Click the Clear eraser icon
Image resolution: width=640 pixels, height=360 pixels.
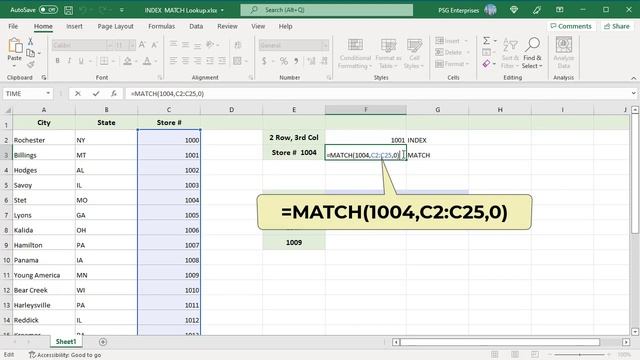click(486, 64)
